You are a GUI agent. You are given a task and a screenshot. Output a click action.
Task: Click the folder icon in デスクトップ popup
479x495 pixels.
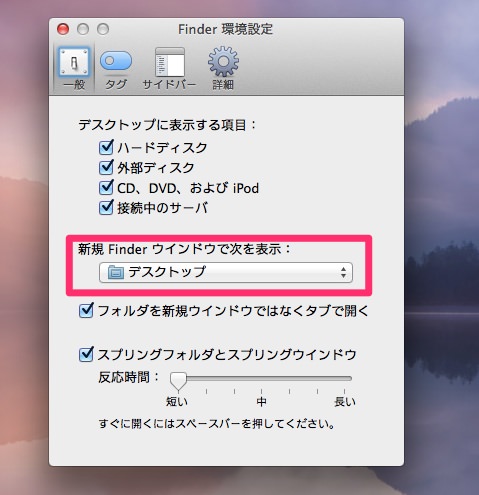(116, 272)
